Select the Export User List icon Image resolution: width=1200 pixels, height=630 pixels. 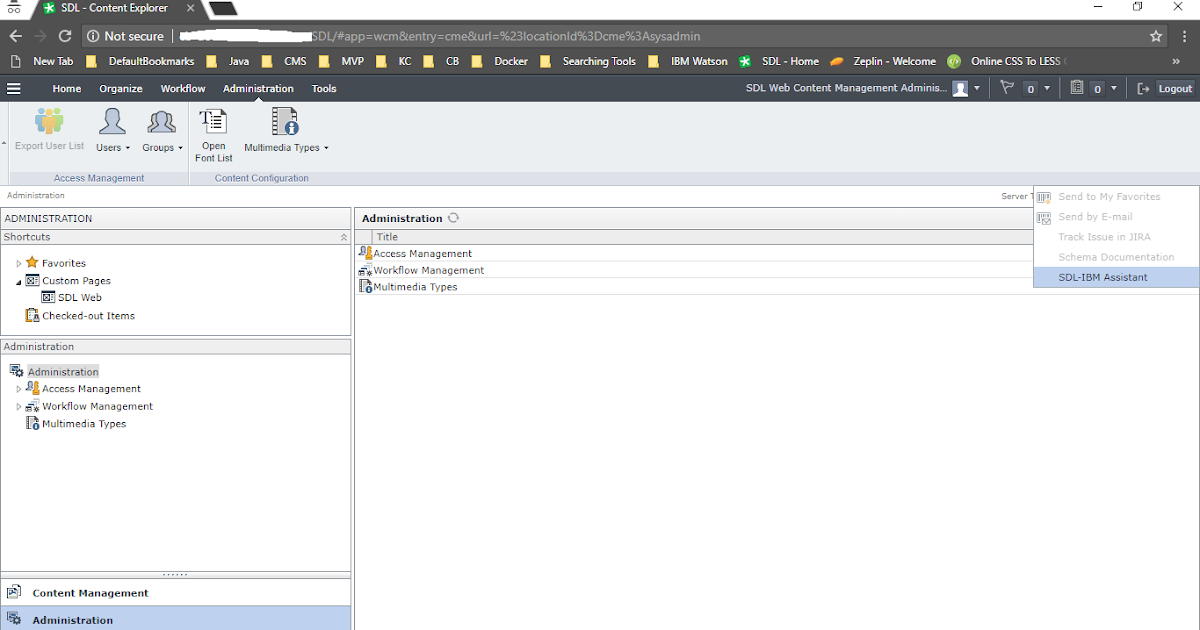click(49, 128)
